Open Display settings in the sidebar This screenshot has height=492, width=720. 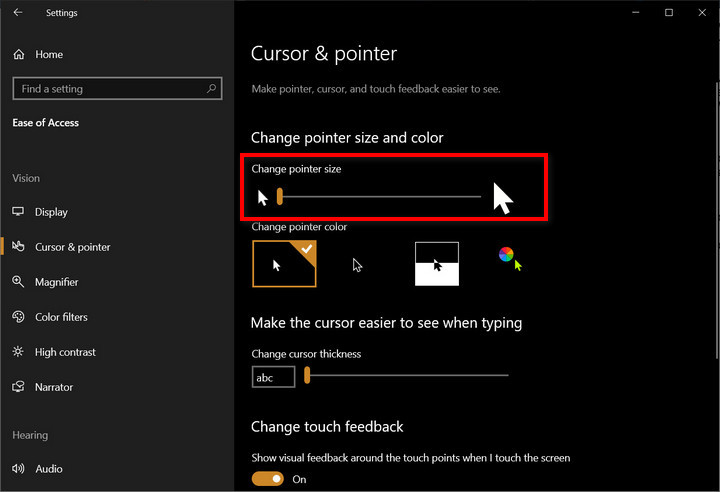[51, 212]
